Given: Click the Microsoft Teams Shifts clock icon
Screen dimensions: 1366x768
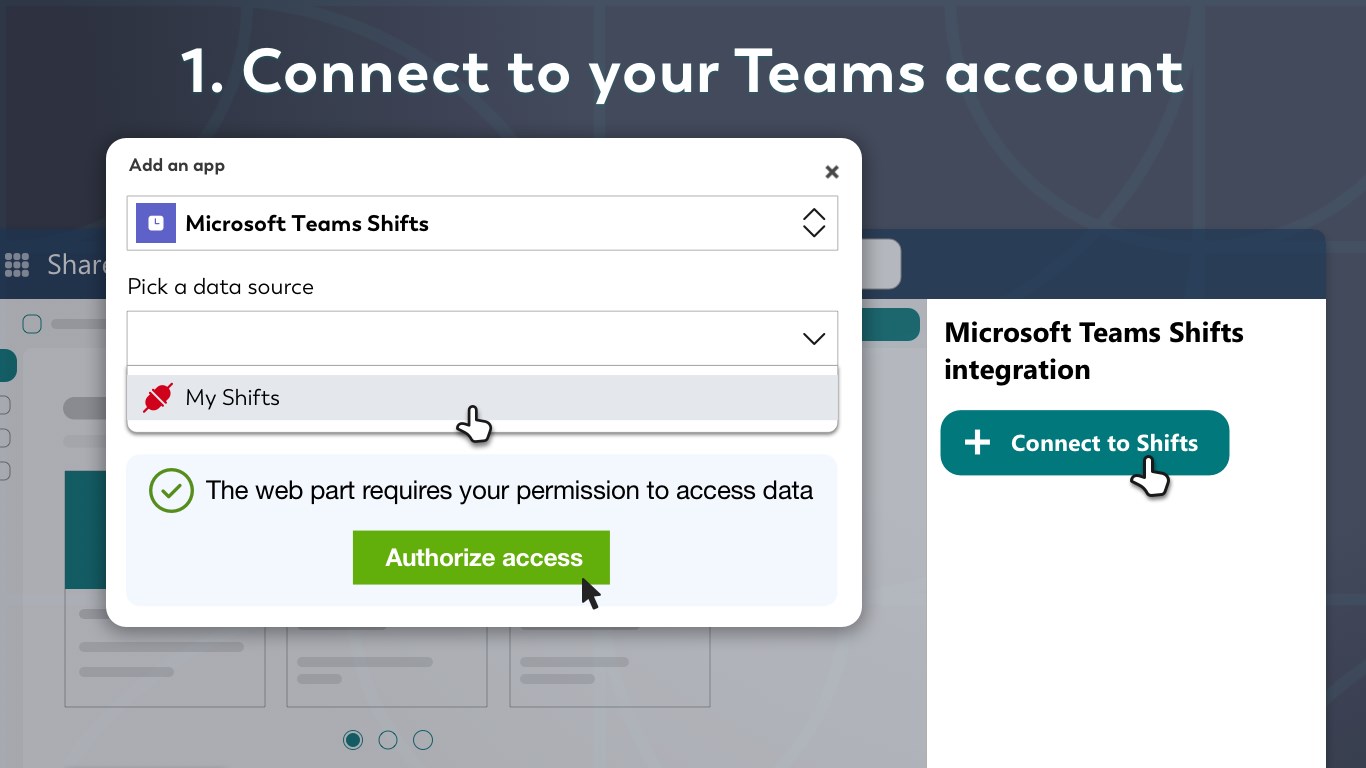Looking at the screenshot, I should point(156,223).
